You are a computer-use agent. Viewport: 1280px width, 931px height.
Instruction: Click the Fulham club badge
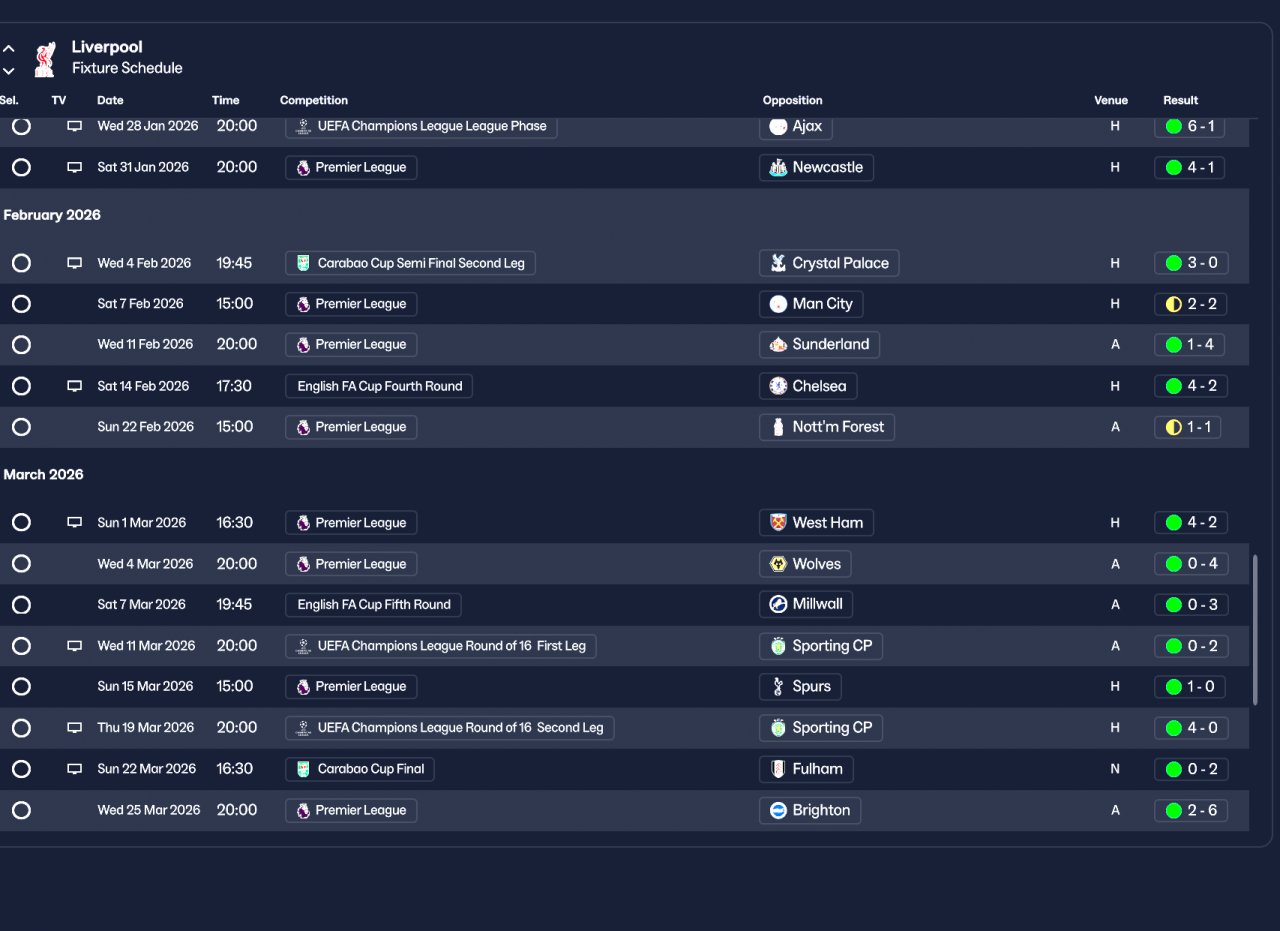778,769
